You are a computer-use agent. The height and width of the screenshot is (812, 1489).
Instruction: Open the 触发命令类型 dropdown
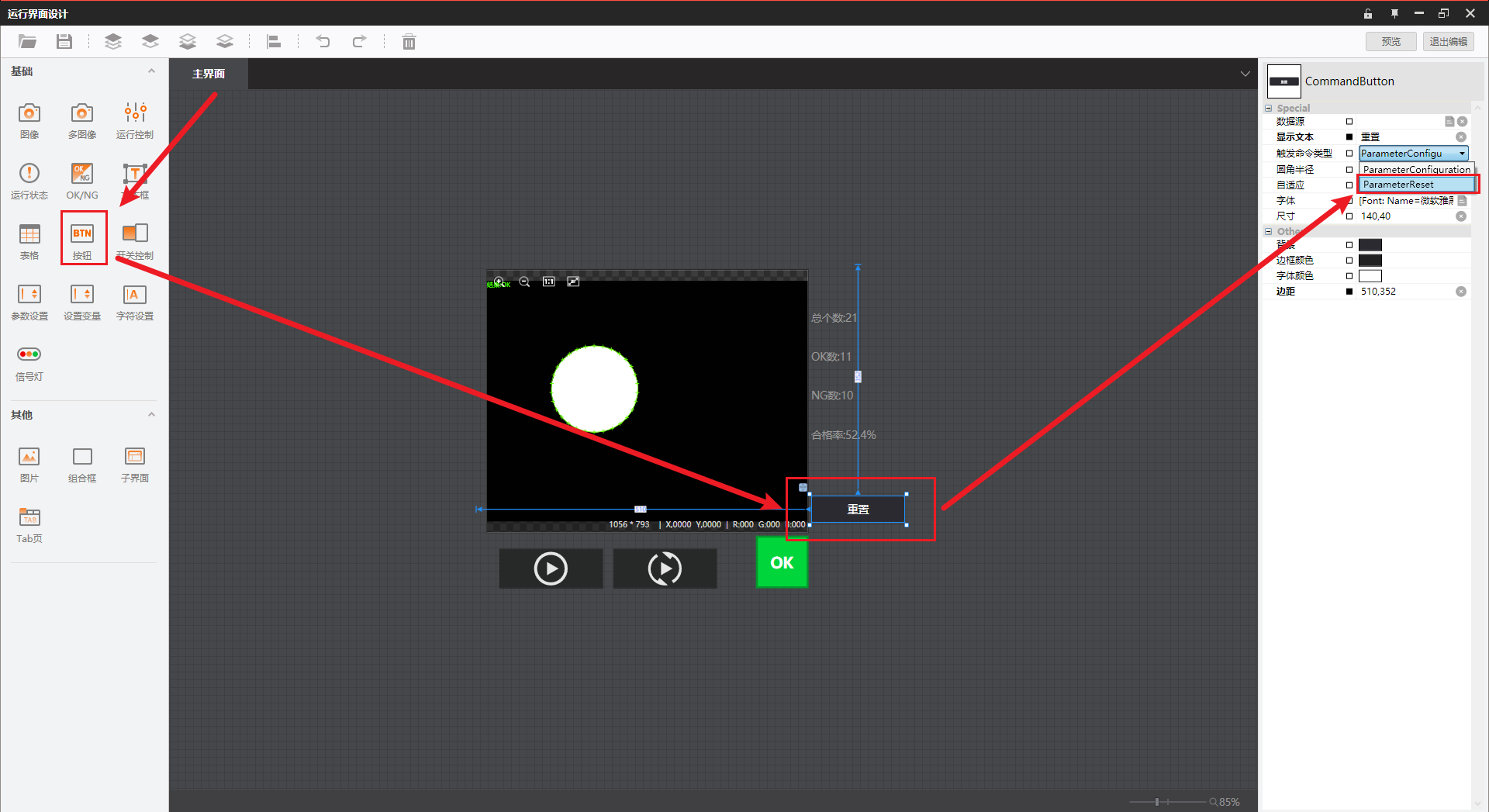pos(1462,154)
